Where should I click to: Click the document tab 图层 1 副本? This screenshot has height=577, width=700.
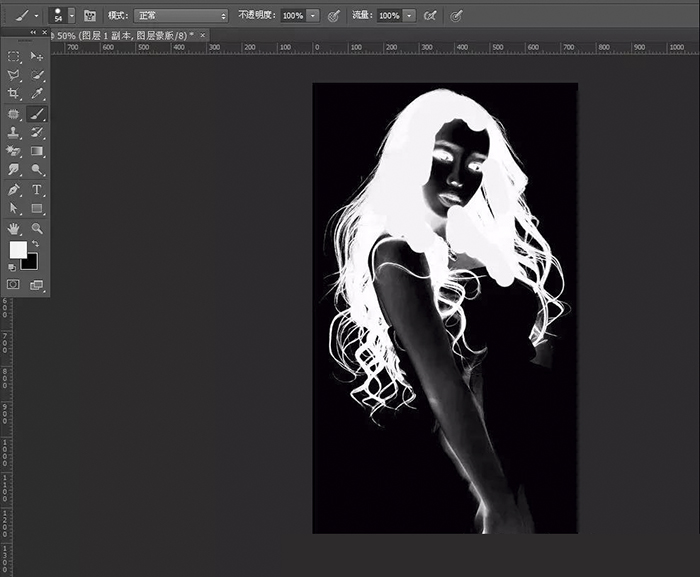pos(125,35)
